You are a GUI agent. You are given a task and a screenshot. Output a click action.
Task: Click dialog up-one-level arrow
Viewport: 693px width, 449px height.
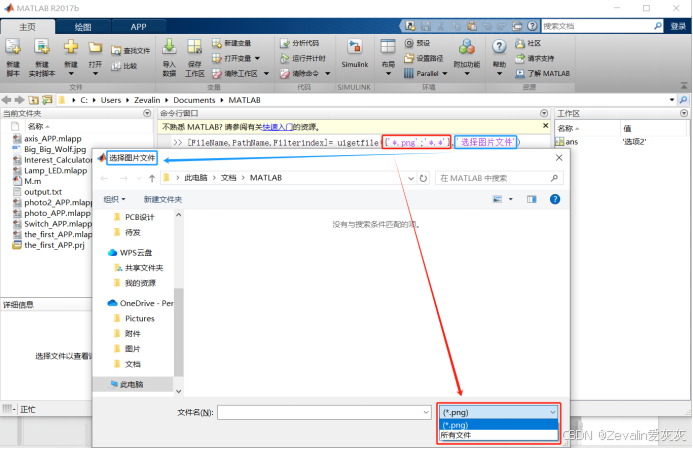(x=152, y=178)
